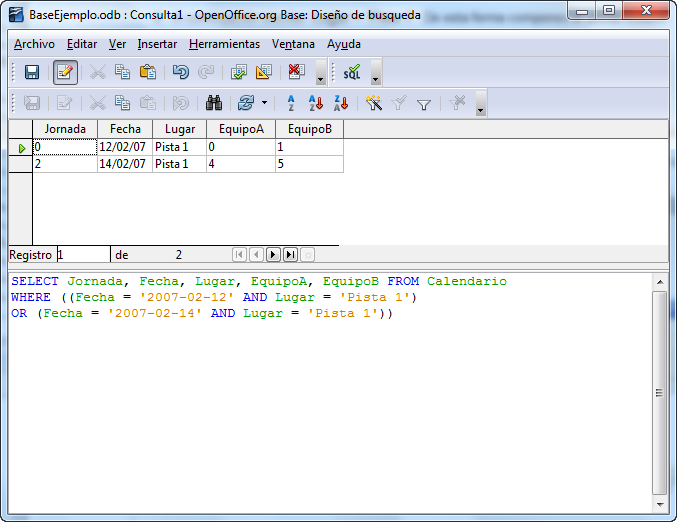
Task: Undo the last action
Action: pos(180,72)
